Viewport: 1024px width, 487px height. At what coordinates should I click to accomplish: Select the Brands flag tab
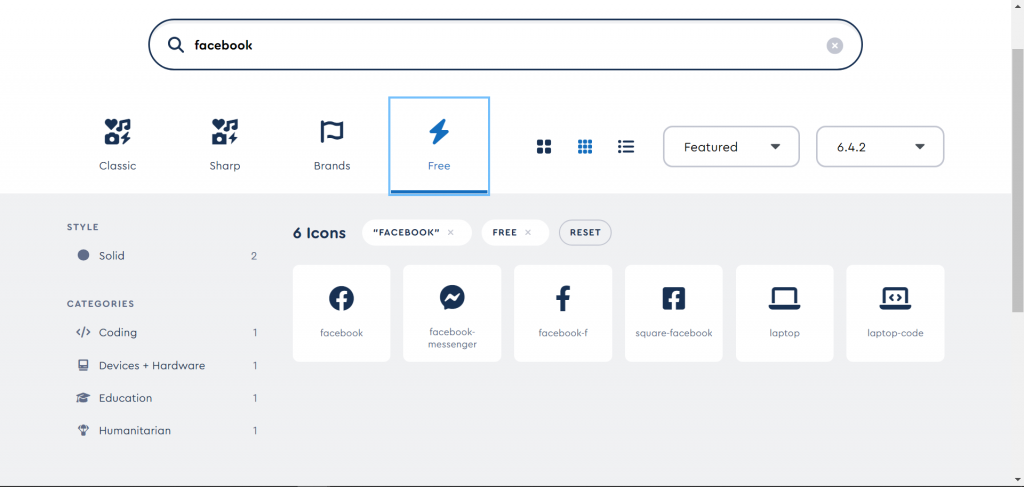point(332,146)
